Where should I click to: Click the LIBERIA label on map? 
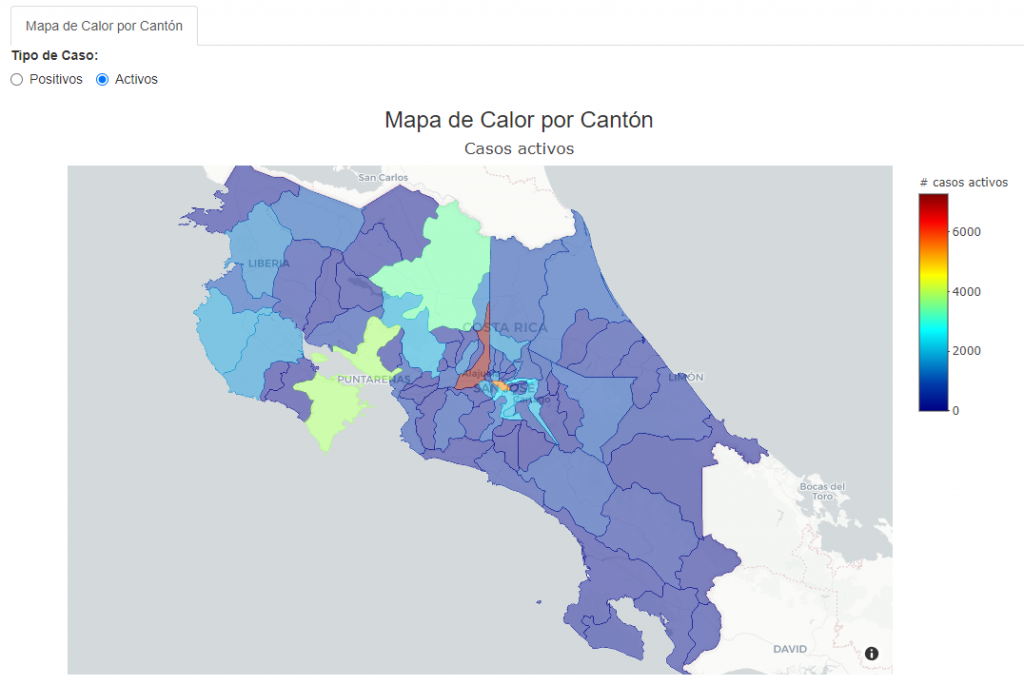click(x=269, y=264)
